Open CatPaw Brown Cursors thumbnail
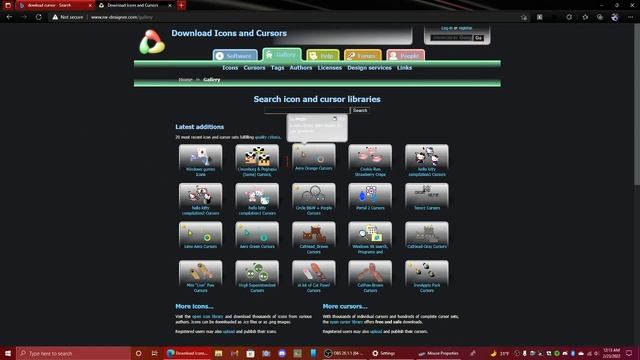The width and height of the screenshot is (640, 360). tap(370, 277)
